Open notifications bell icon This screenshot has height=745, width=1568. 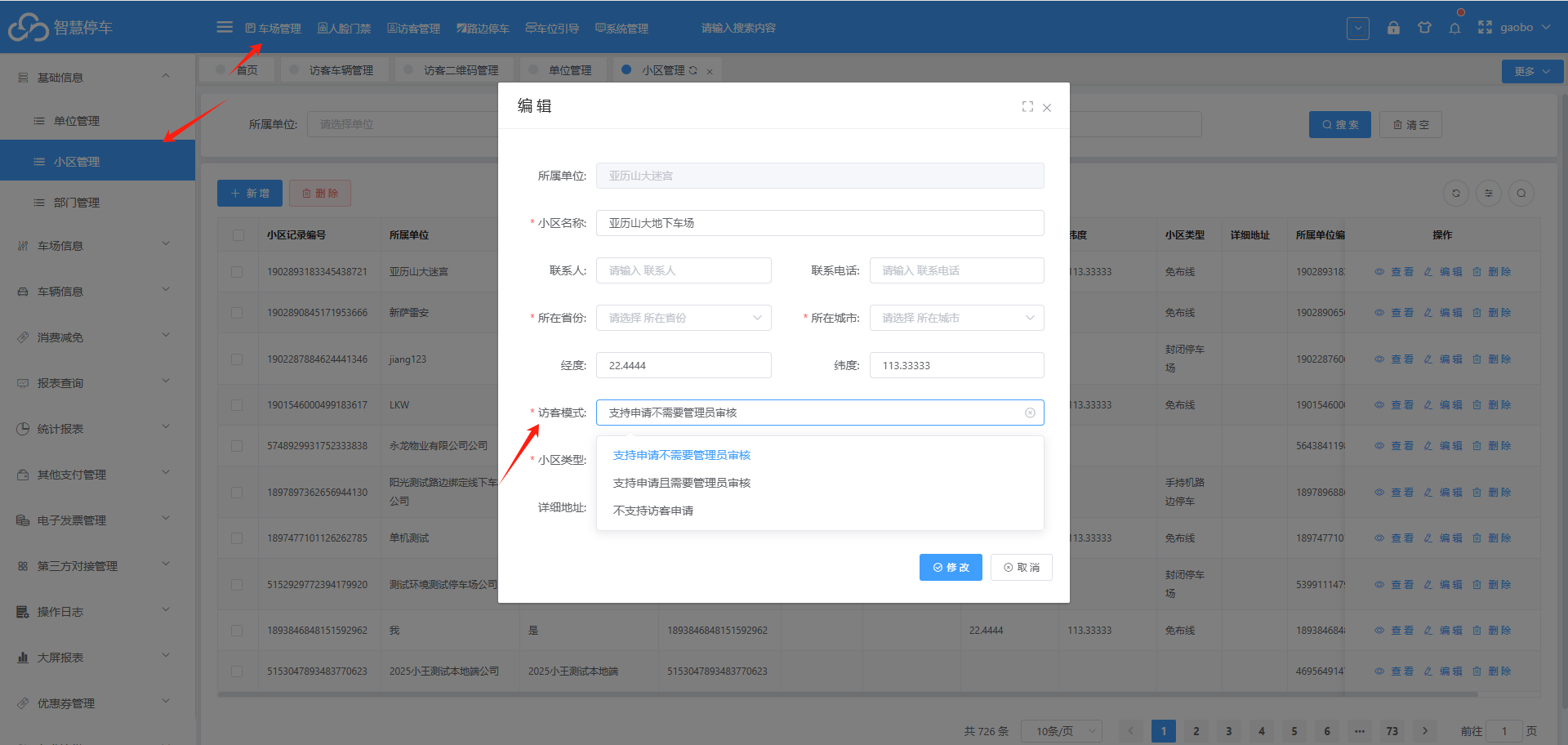(x=1455, y=28)
